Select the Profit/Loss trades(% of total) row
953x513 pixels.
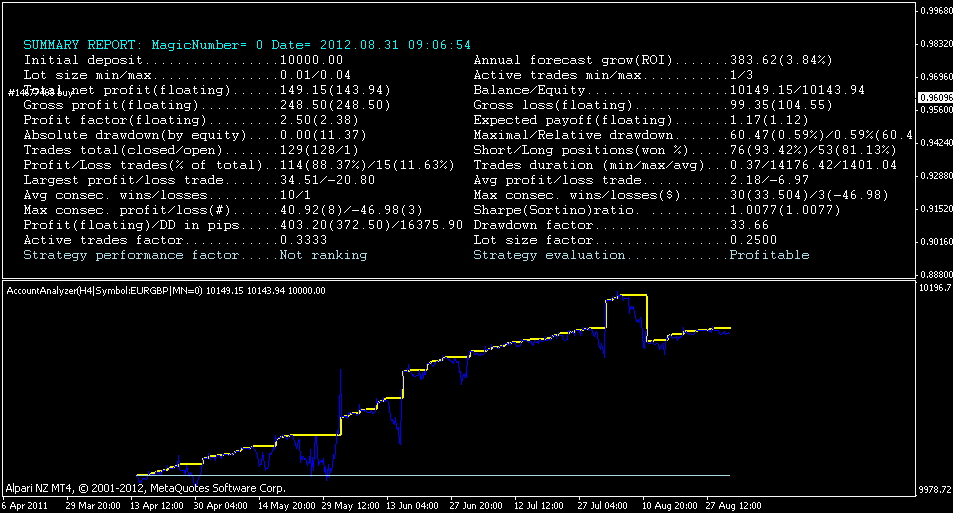(239, 165)
